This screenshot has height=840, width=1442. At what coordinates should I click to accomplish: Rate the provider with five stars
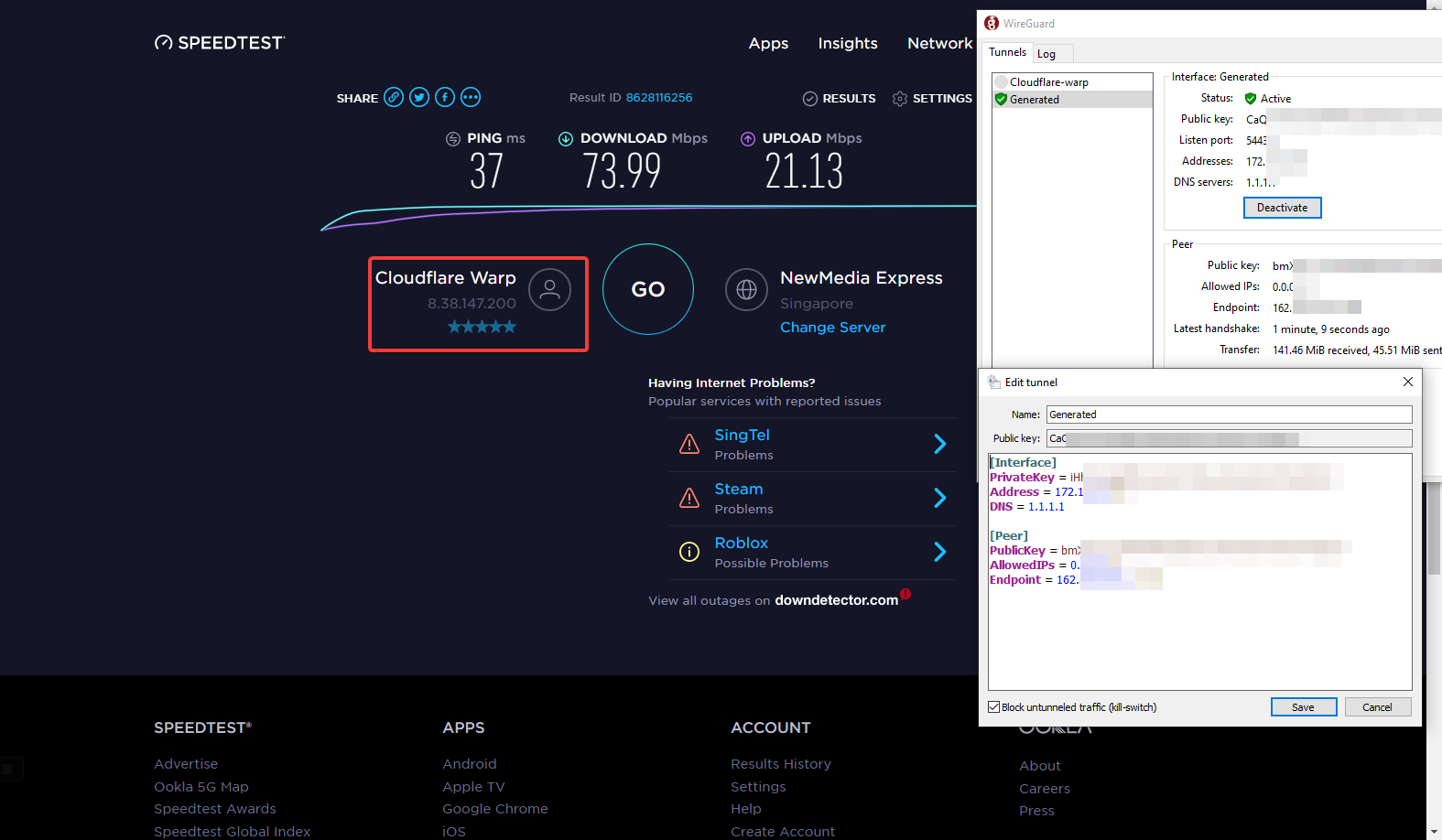pyautogui.click(x=482, y=327)
